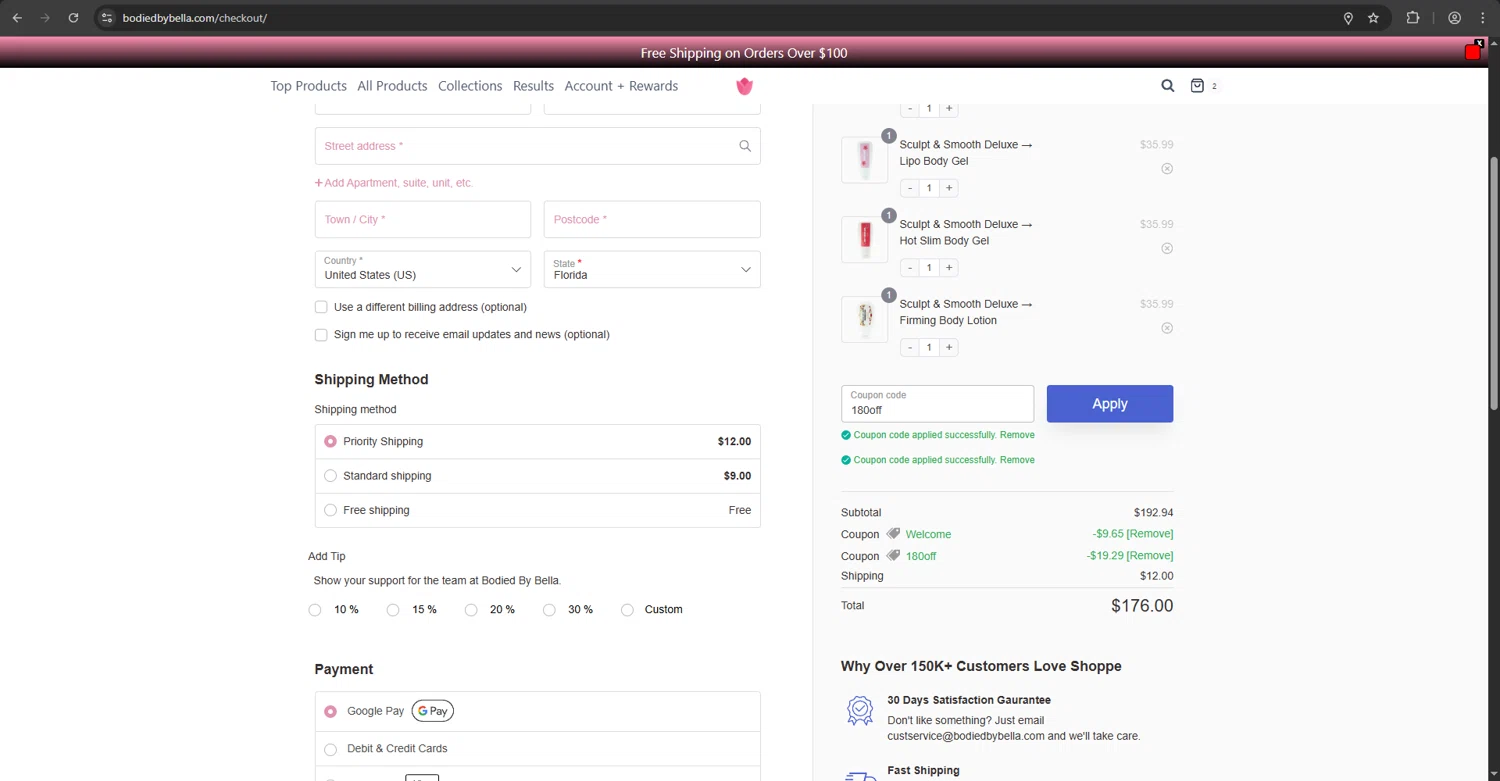Click search icon in Street address field
1500x781 pixels.
click(745, 146)
